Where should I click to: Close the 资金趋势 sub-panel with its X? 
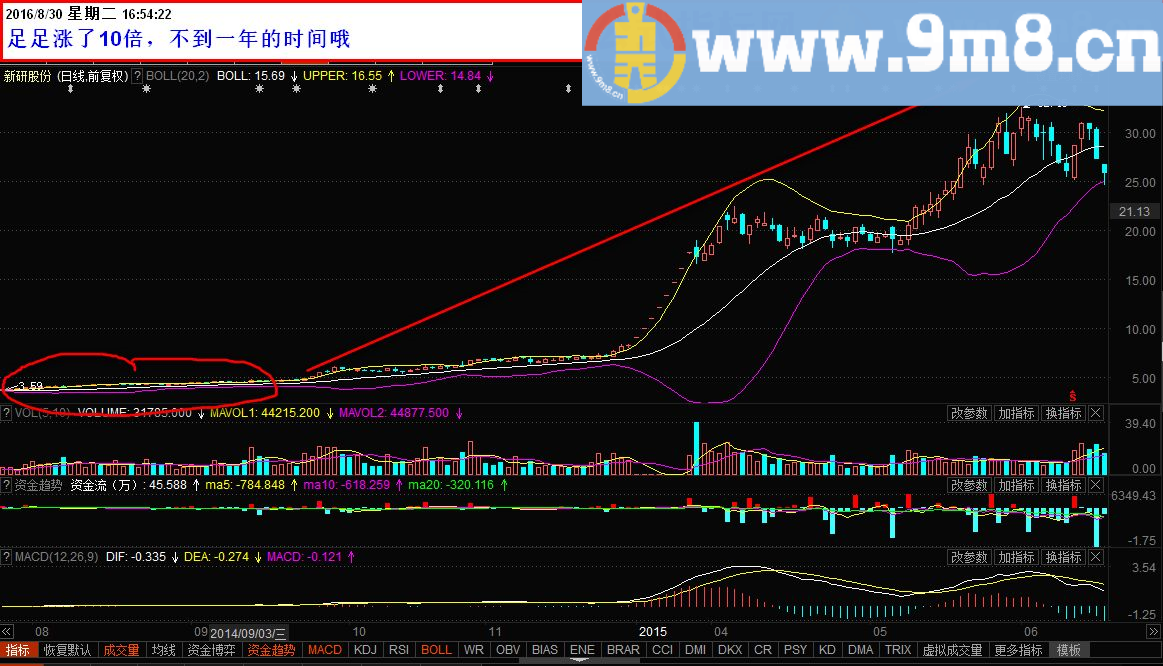coord(1095,485)
